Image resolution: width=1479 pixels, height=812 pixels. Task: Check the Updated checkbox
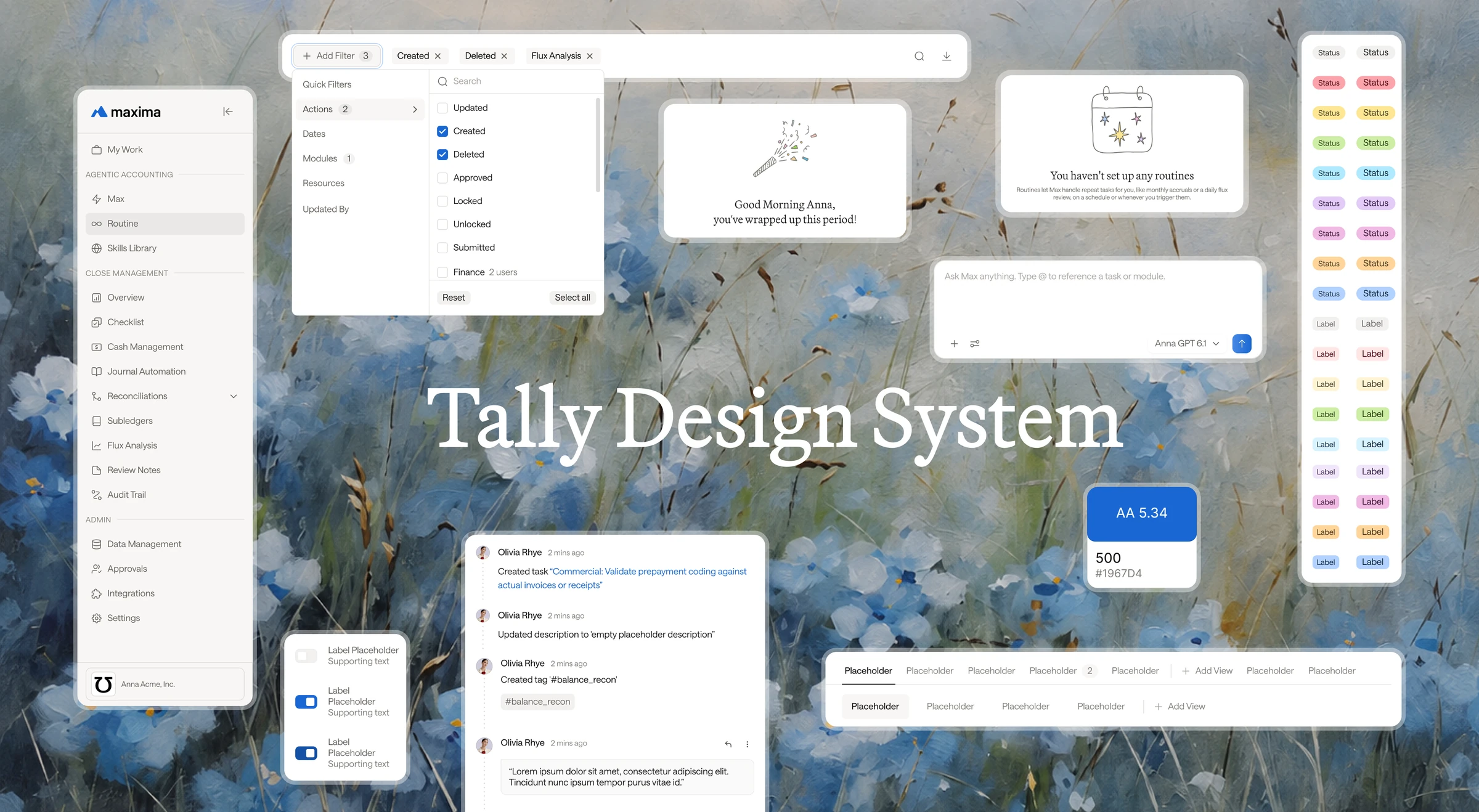tap(442, 108)
